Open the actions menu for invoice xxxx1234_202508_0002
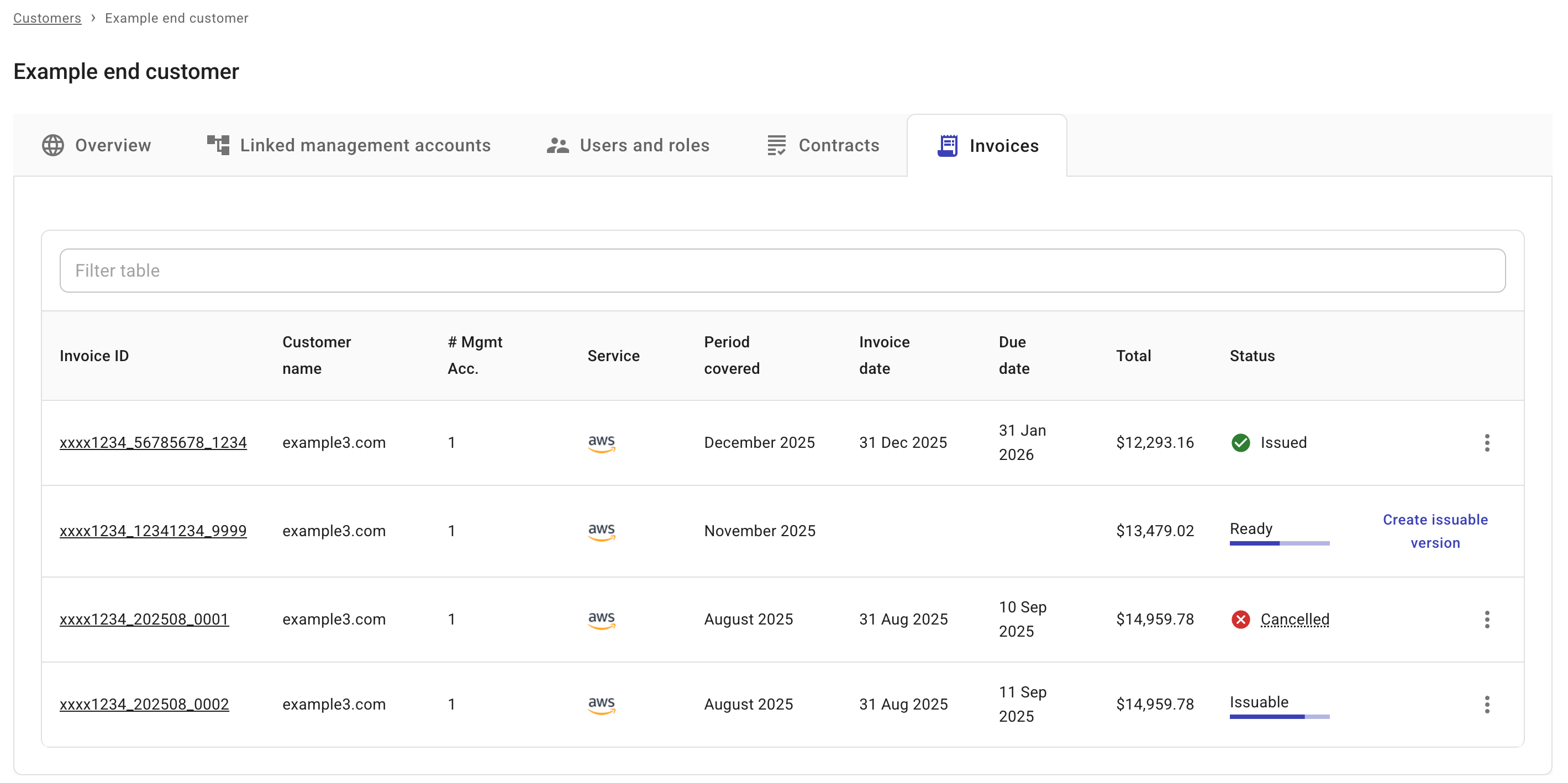This screenshot has height=783, width=1568. [x=1487, y=705]
